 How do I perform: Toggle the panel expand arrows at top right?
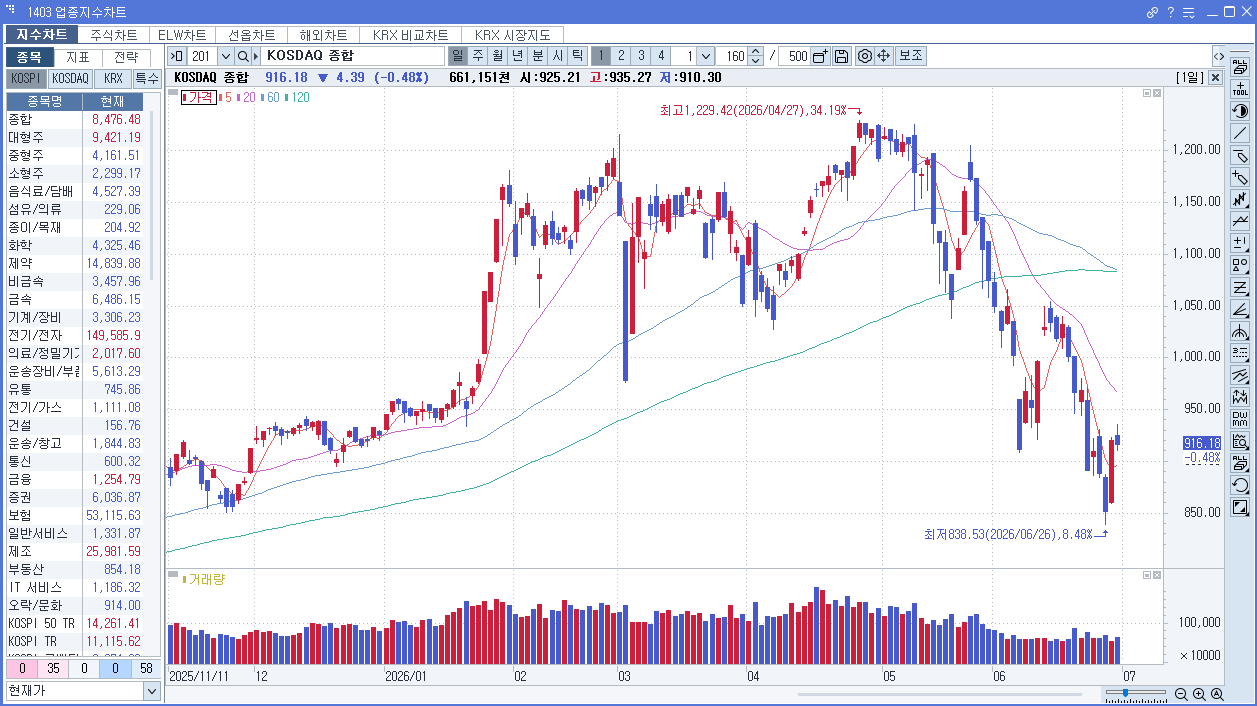click(x=1219, y=56)
